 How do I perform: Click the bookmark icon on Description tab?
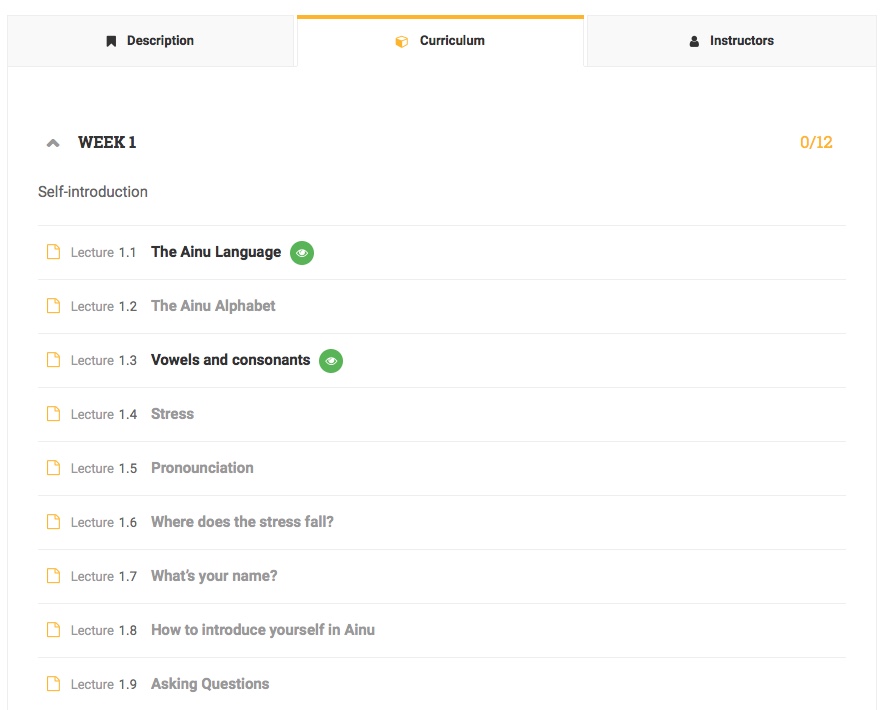[x=111, y=41]
